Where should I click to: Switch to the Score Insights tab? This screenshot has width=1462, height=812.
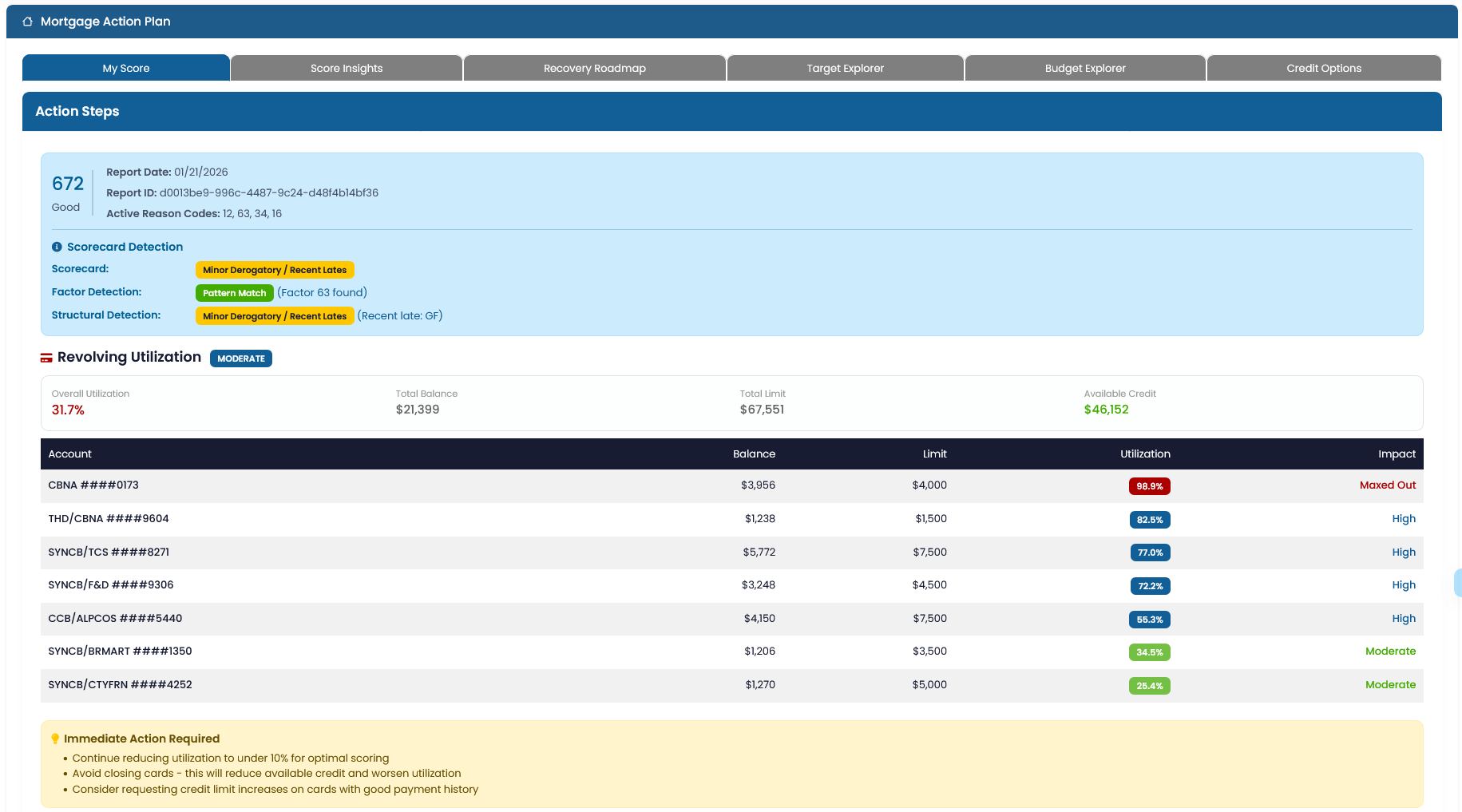click(346, 68)
